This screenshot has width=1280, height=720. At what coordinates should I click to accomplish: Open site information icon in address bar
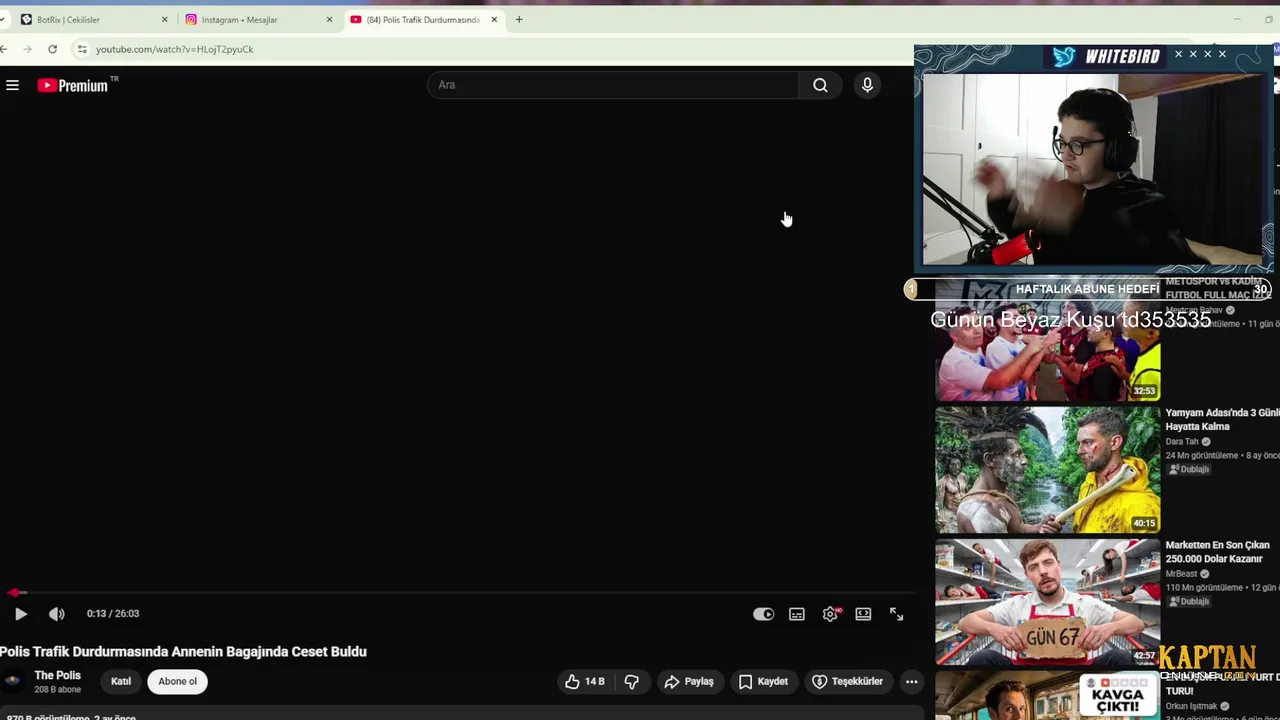point(82,49)
